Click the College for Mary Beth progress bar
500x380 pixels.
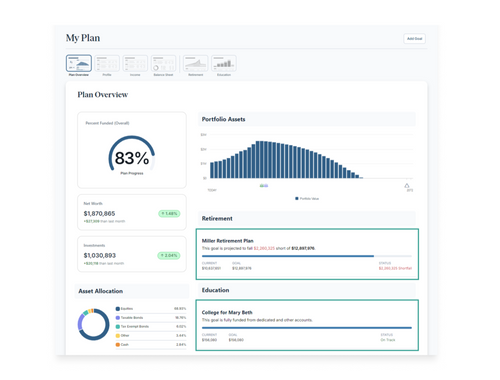pyautogui.click(x=307, y=328)
